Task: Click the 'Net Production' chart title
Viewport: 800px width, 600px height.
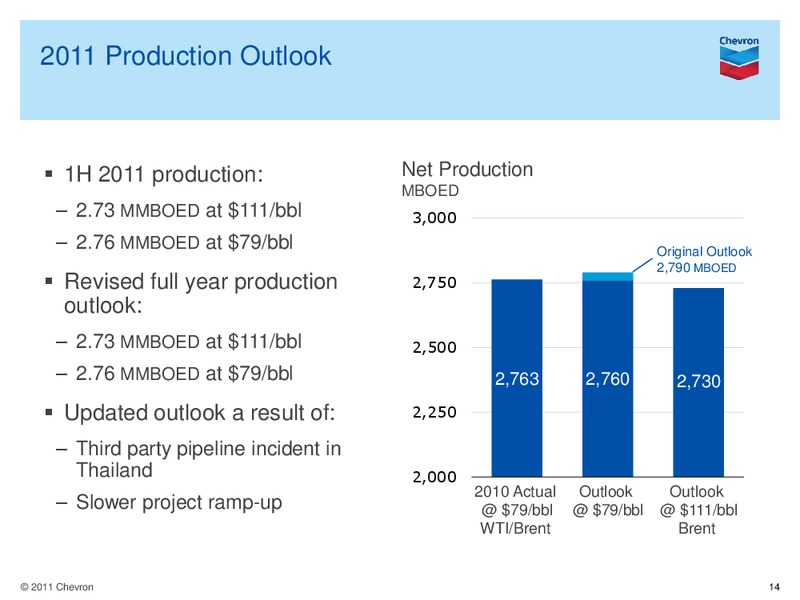Action: 467,169
